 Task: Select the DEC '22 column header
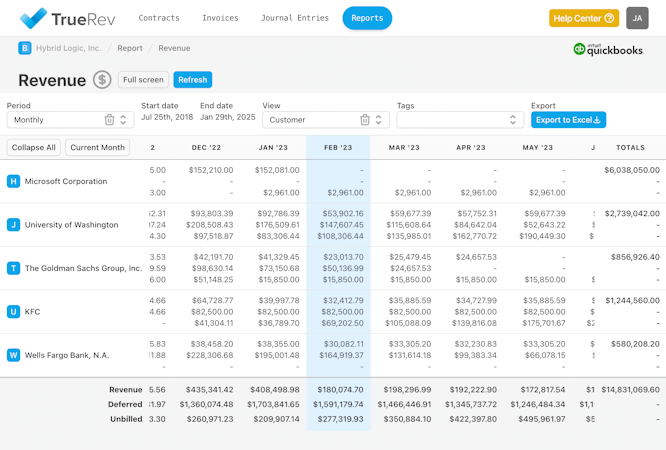click(x=206, y=147)
